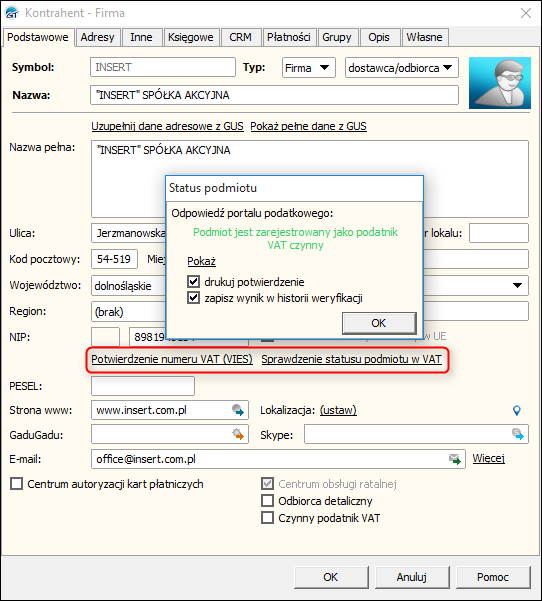
Task: Switch to the Księgowe tab
Action: point(191,37)
